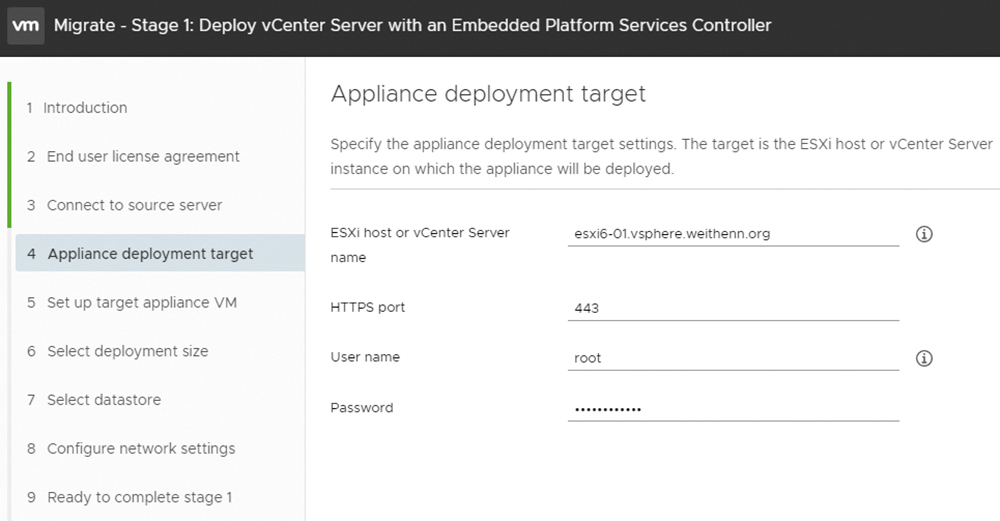Click the Password label text
The height and width of the screenshot is (521, 1000).
pos(362,407)
